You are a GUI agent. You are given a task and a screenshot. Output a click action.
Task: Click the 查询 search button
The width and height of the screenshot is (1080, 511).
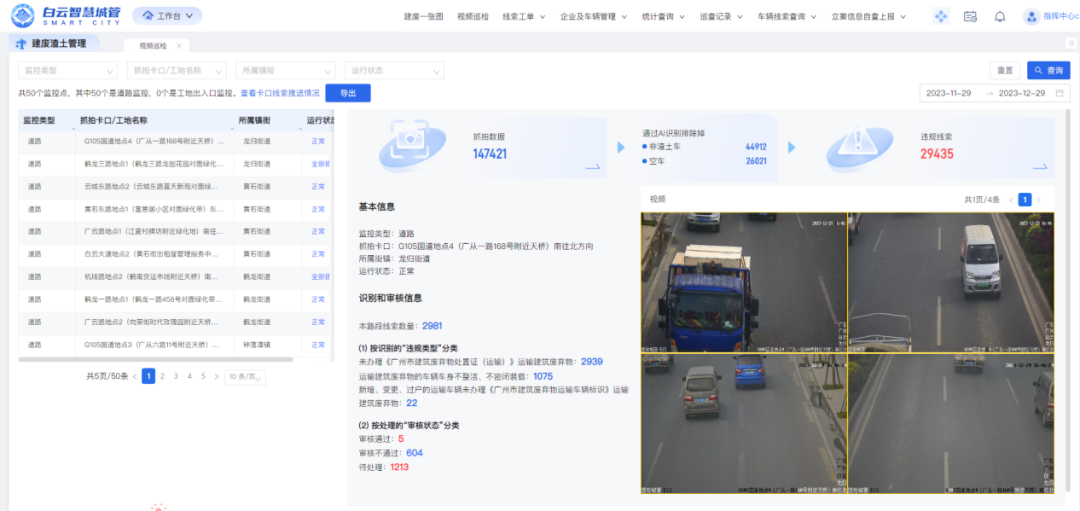[1049, 70]
